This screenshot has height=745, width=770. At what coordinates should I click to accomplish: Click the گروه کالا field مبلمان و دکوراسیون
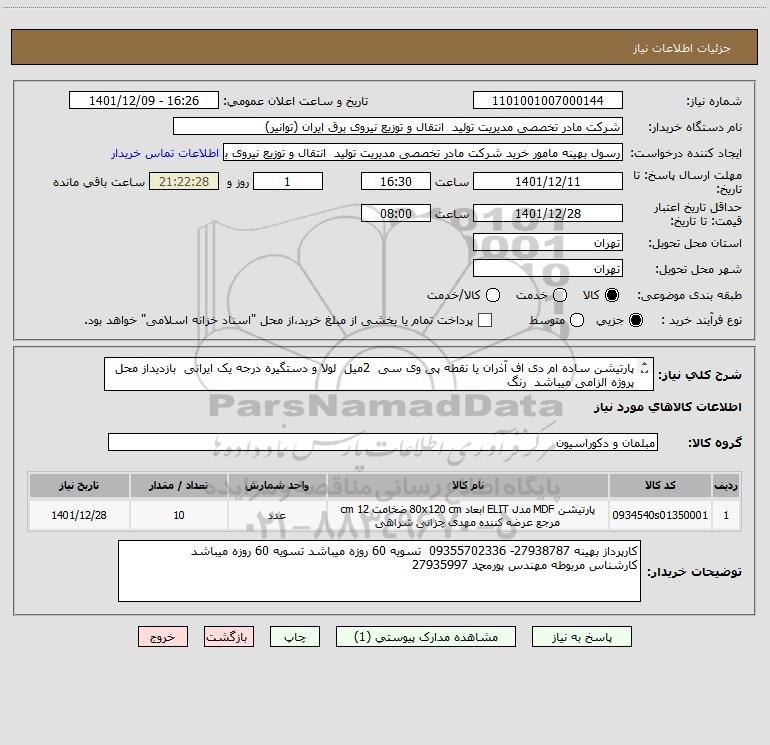tap(383, 442)
